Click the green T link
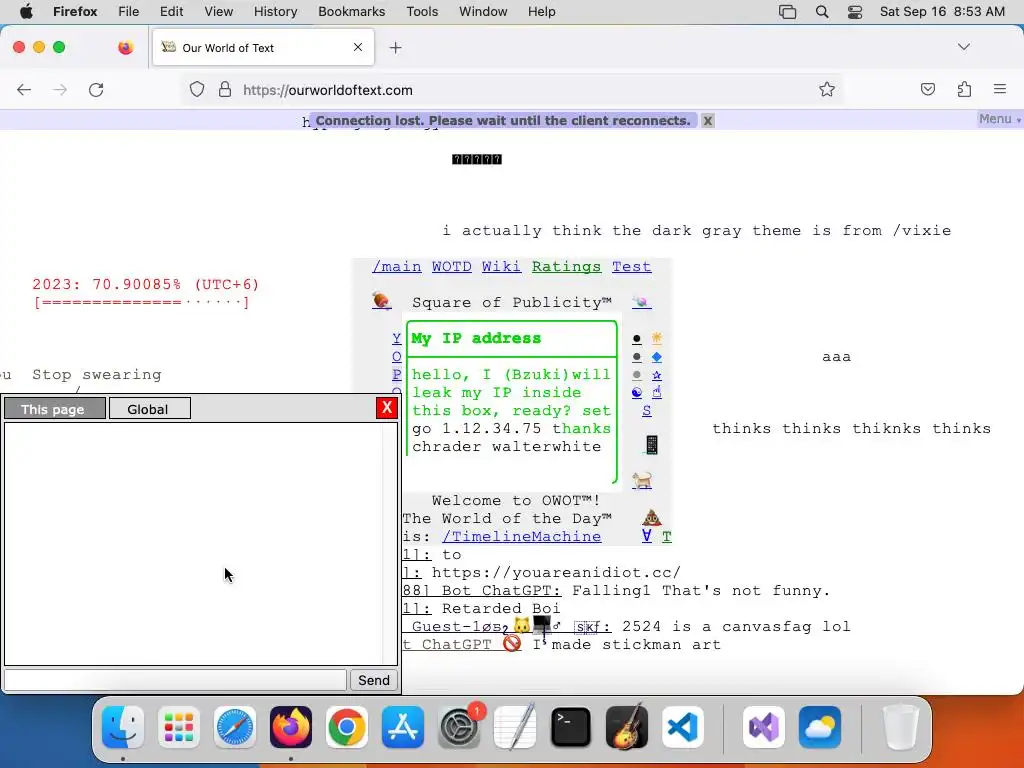The image size is (1024, 768). 666,536
